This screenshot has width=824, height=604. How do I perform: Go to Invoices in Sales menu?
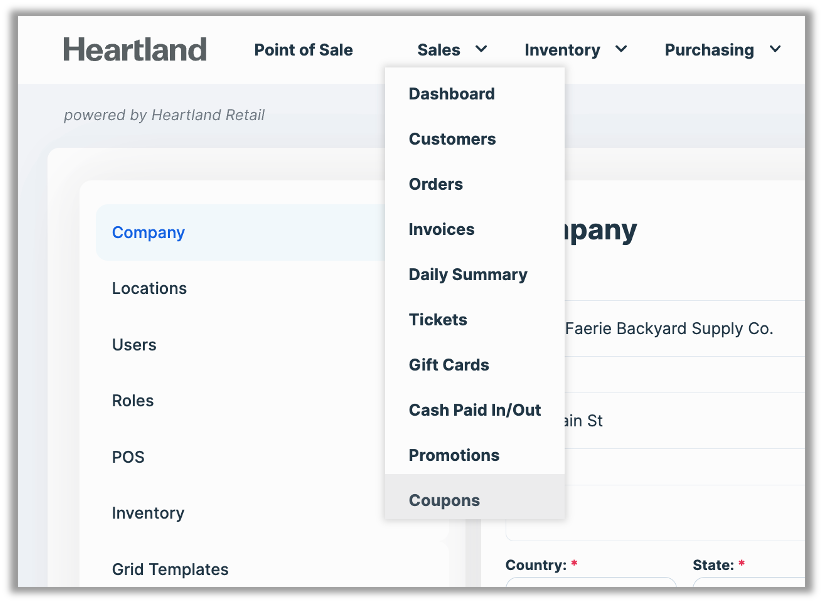441,229
